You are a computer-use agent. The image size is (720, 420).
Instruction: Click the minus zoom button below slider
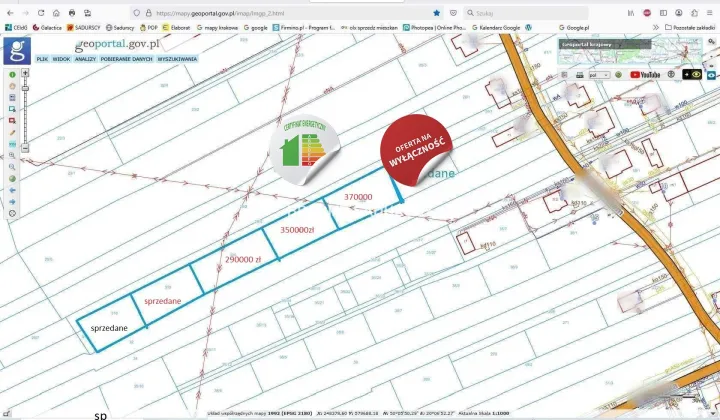tap(25, 148)
